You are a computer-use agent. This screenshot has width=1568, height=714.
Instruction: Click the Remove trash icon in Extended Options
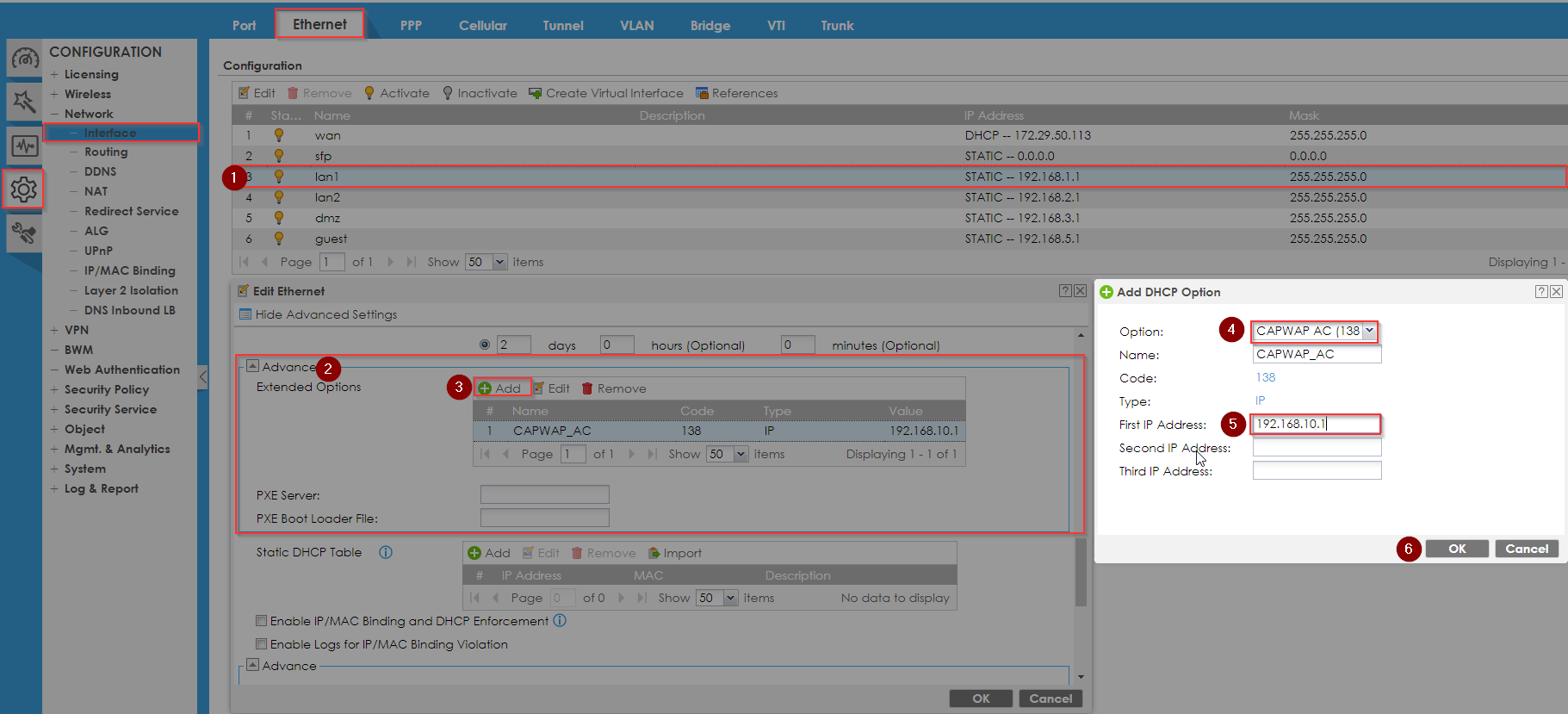click(x=587, y=388)
